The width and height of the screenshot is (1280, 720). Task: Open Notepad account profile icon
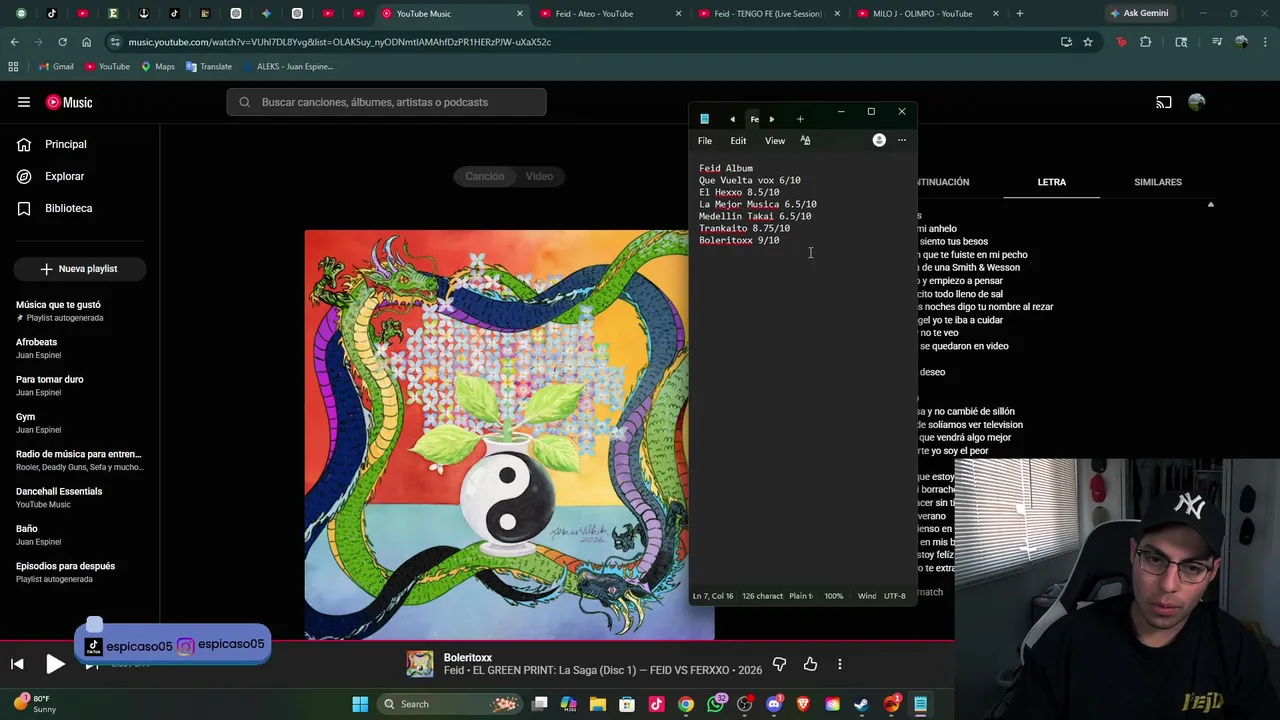[879, 140]
